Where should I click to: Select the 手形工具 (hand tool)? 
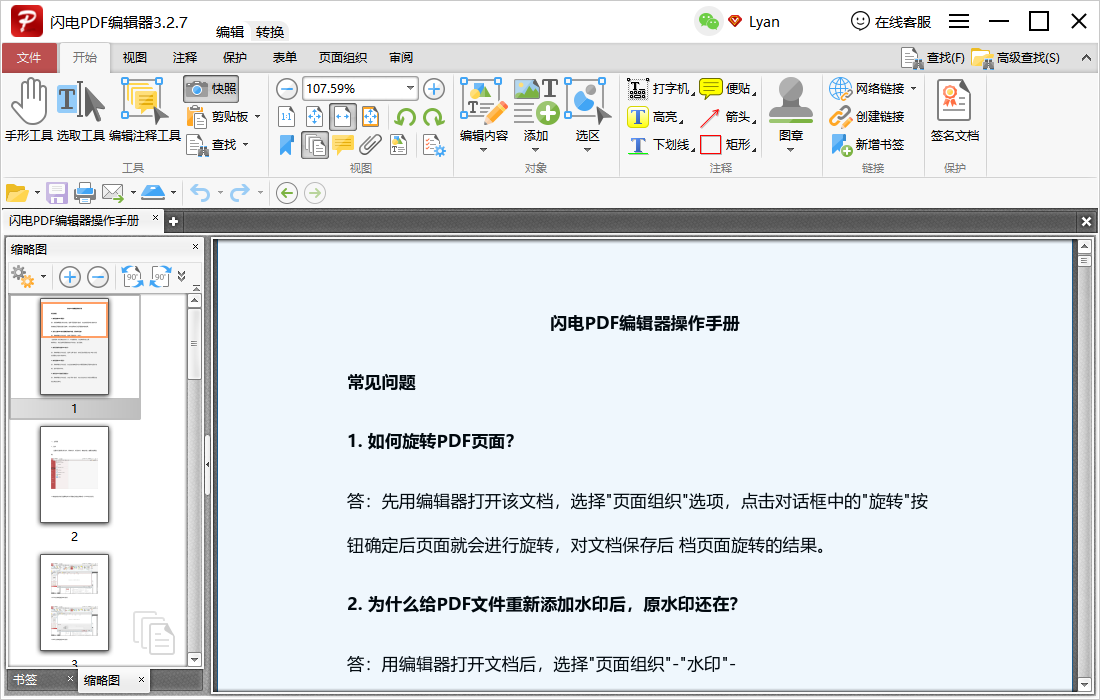(29, 105)
